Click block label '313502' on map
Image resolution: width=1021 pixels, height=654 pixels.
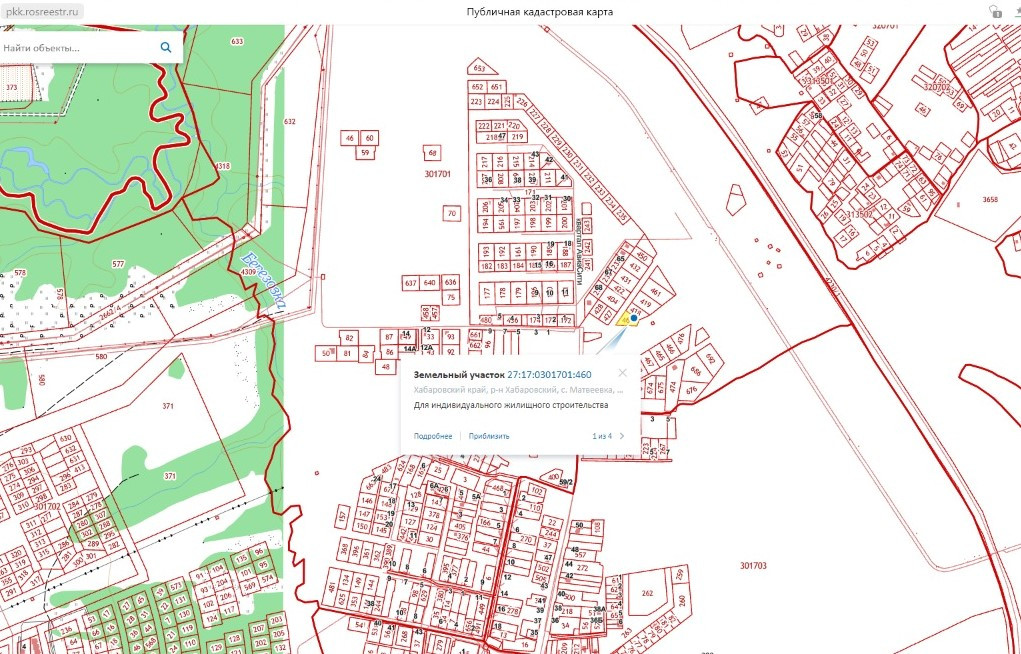(860, 214)
